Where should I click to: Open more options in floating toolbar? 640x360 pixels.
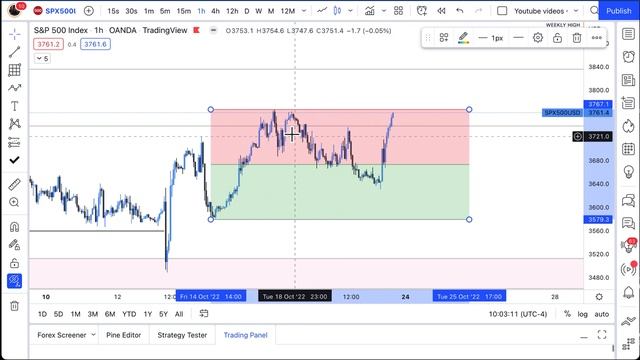(596, 38)
